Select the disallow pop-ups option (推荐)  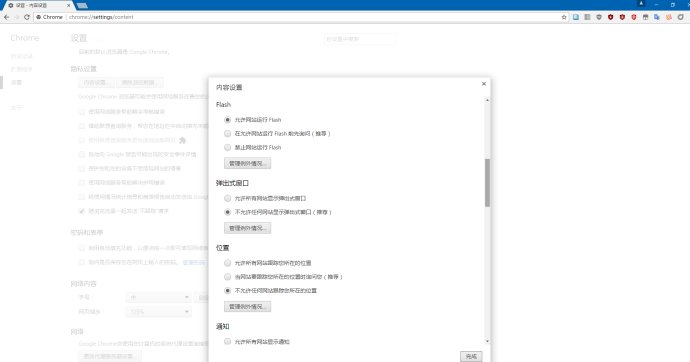[228, 212]
